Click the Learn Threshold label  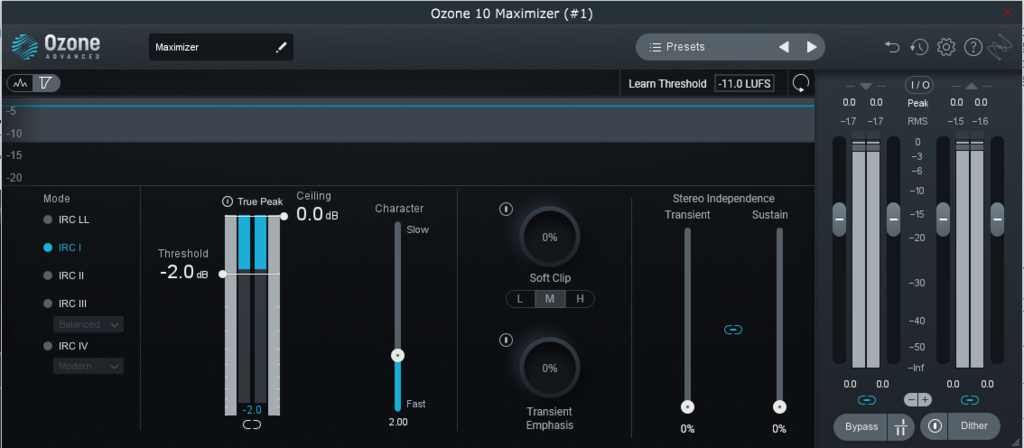point(667,84)
